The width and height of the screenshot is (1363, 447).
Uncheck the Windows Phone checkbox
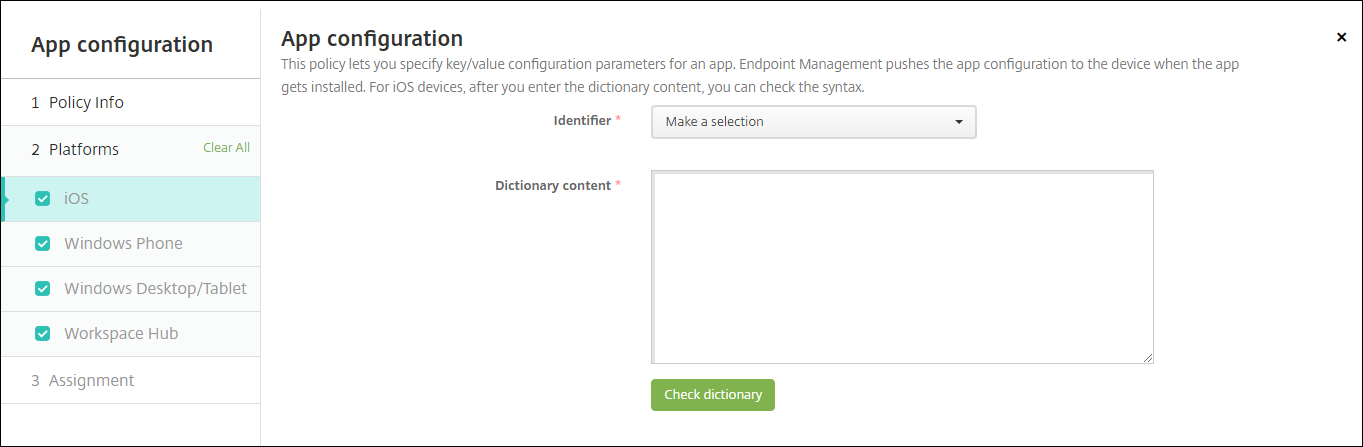(x=42, y=243)
